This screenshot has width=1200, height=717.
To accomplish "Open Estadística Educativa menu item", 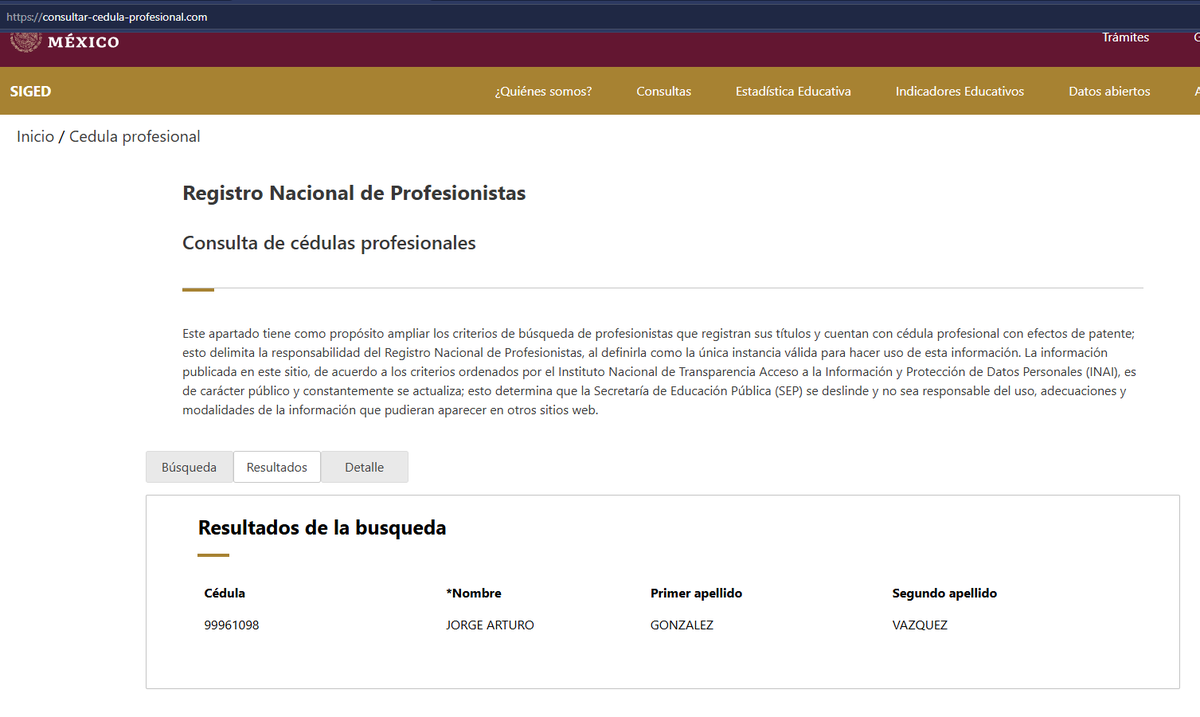I will pyautogui.click(x=793, y=91).
